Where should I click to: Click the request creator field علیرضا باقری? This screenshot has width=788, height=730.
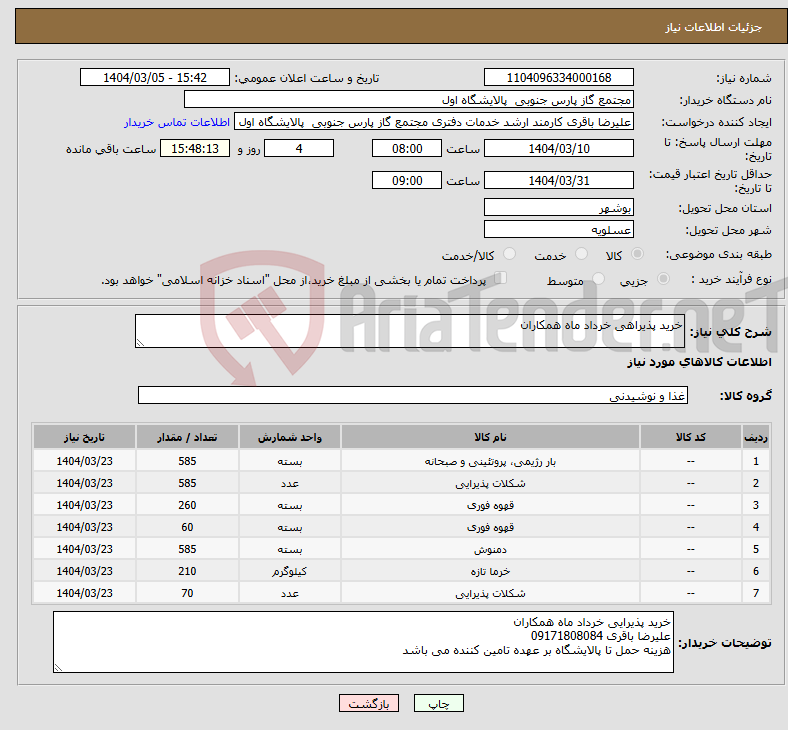(x=434, y=122)
